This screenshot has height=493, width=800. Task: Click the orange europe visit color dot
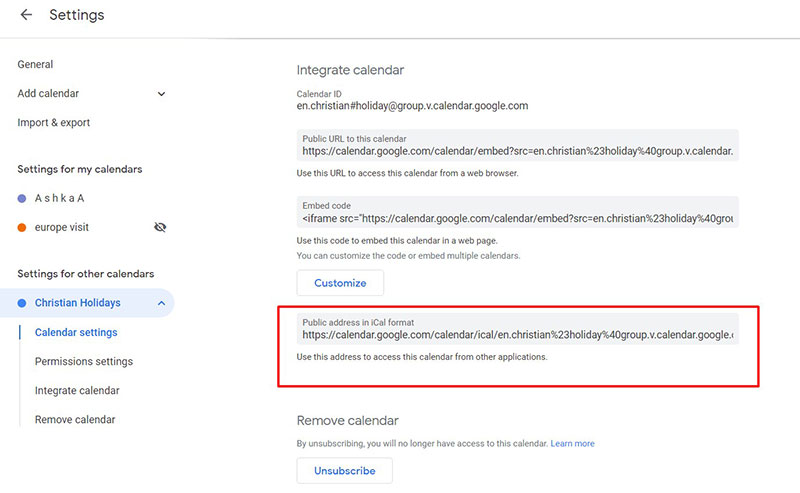coord(22,227)
